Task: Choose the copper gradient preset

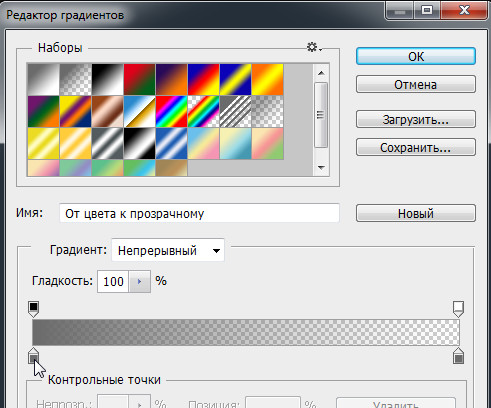Action: [108, 111]
